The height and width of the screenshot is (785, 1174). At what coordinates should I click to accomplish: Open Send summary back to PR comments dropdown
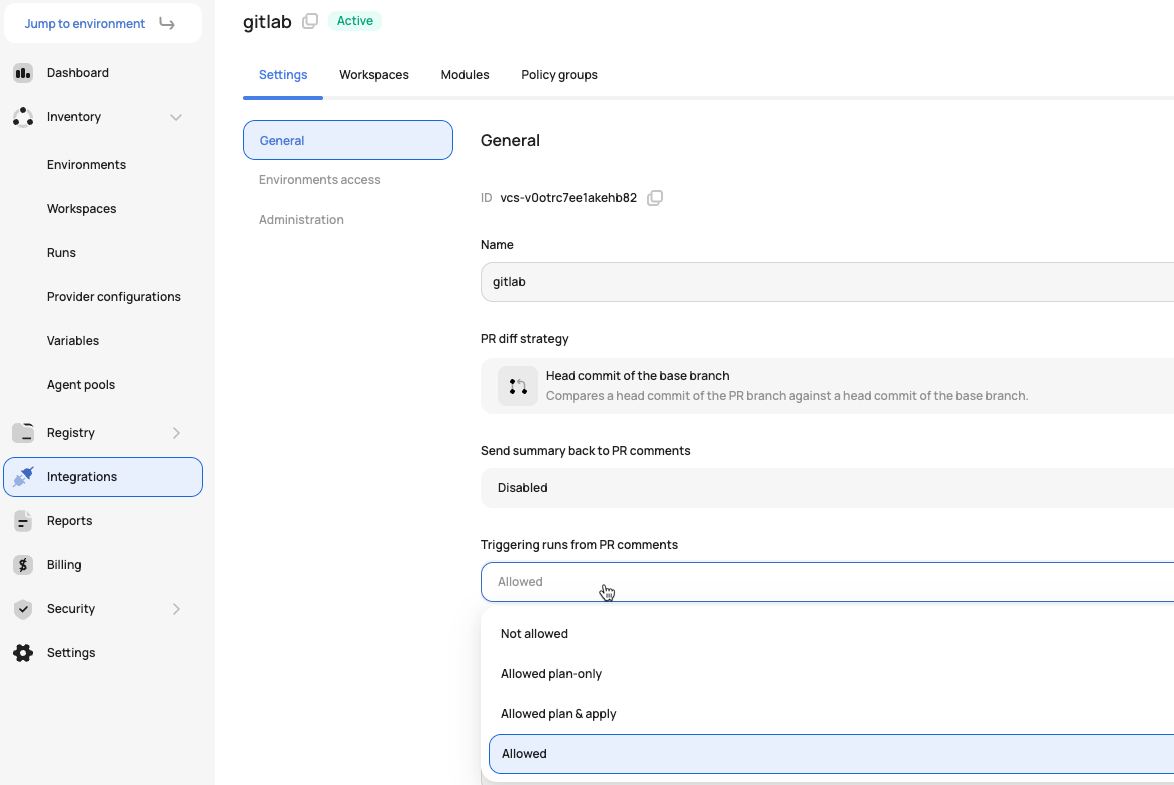pyautogui.click(x=827, y=488)
